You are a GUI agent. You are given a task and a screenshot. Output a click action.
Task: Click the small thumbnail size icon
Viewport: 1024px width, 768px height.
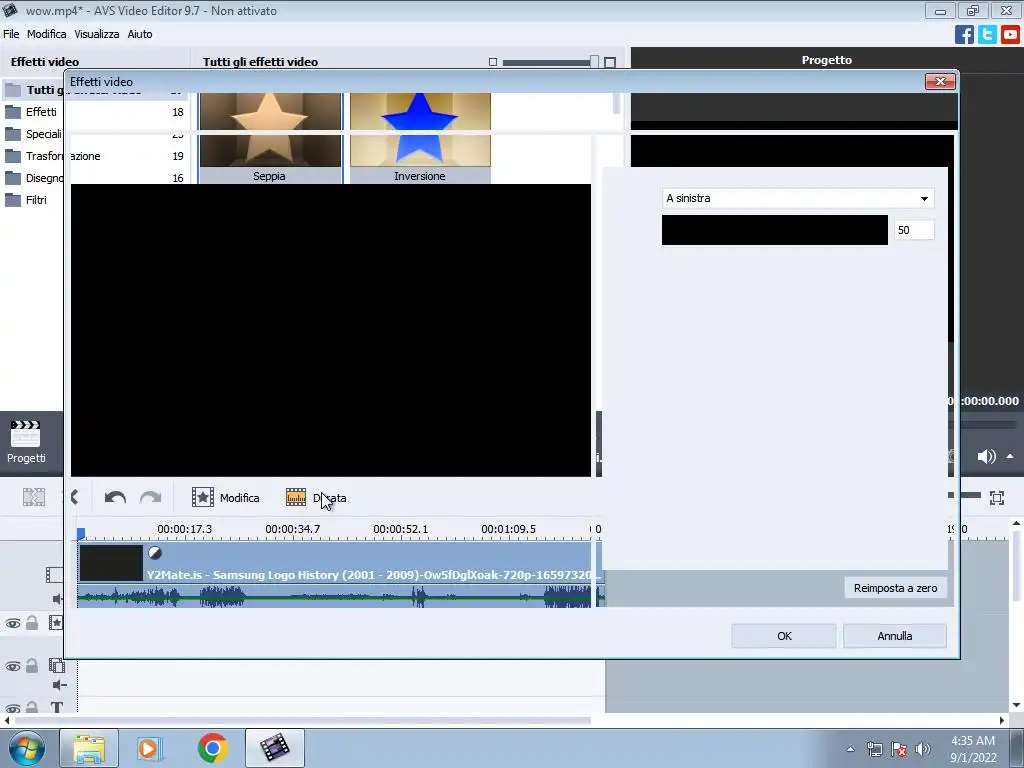[493, 62]
